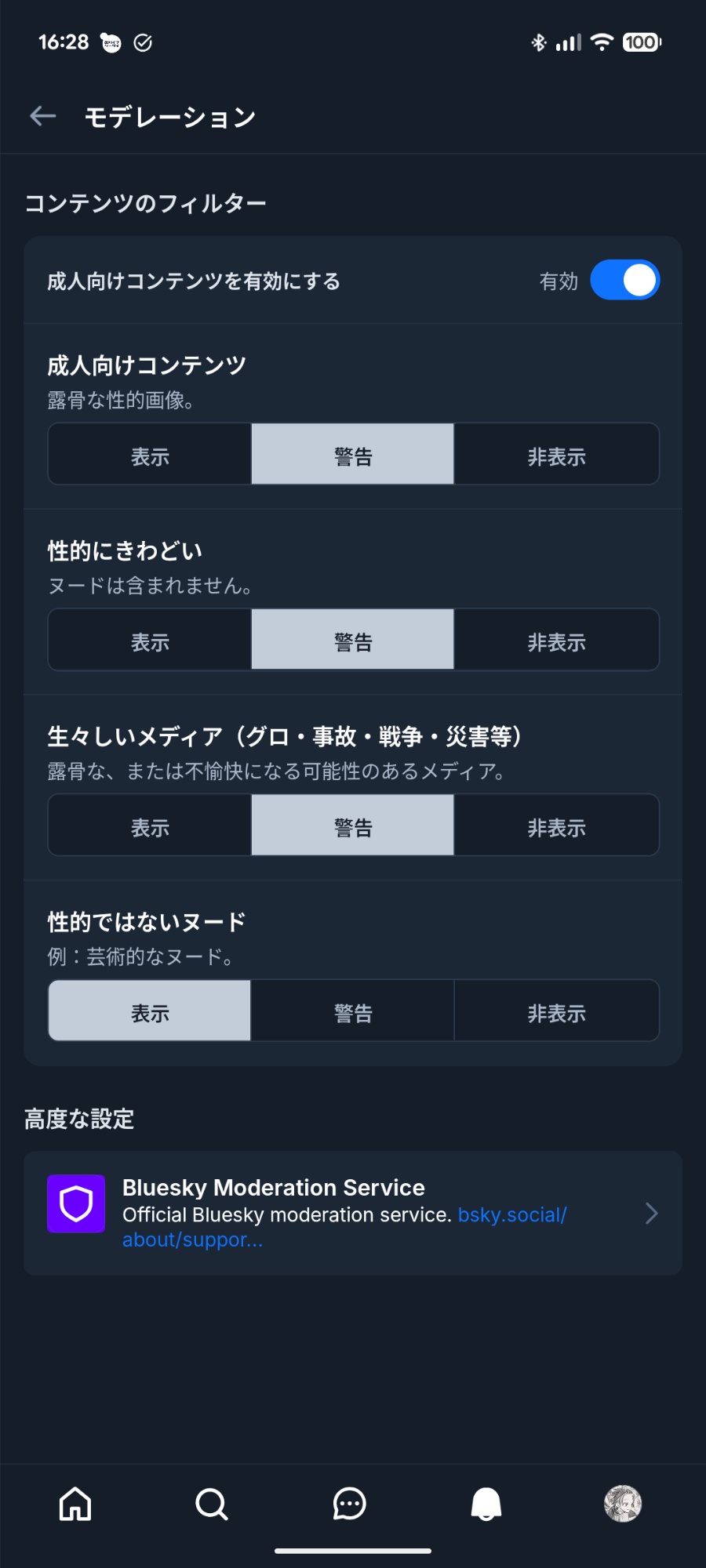This screenshot has width=706, height=1568.
Task: Set 生々しいメディア to 非表示
Action: tap(556, 826)
